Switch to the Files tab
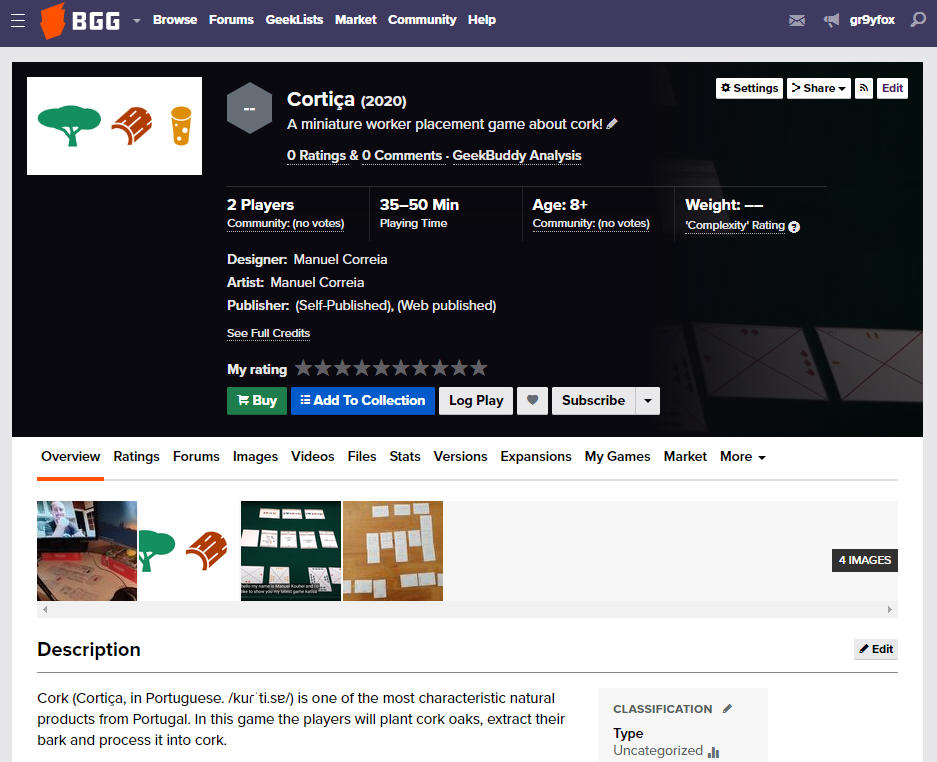Screen dimensions: 937x762 point(362,457)
